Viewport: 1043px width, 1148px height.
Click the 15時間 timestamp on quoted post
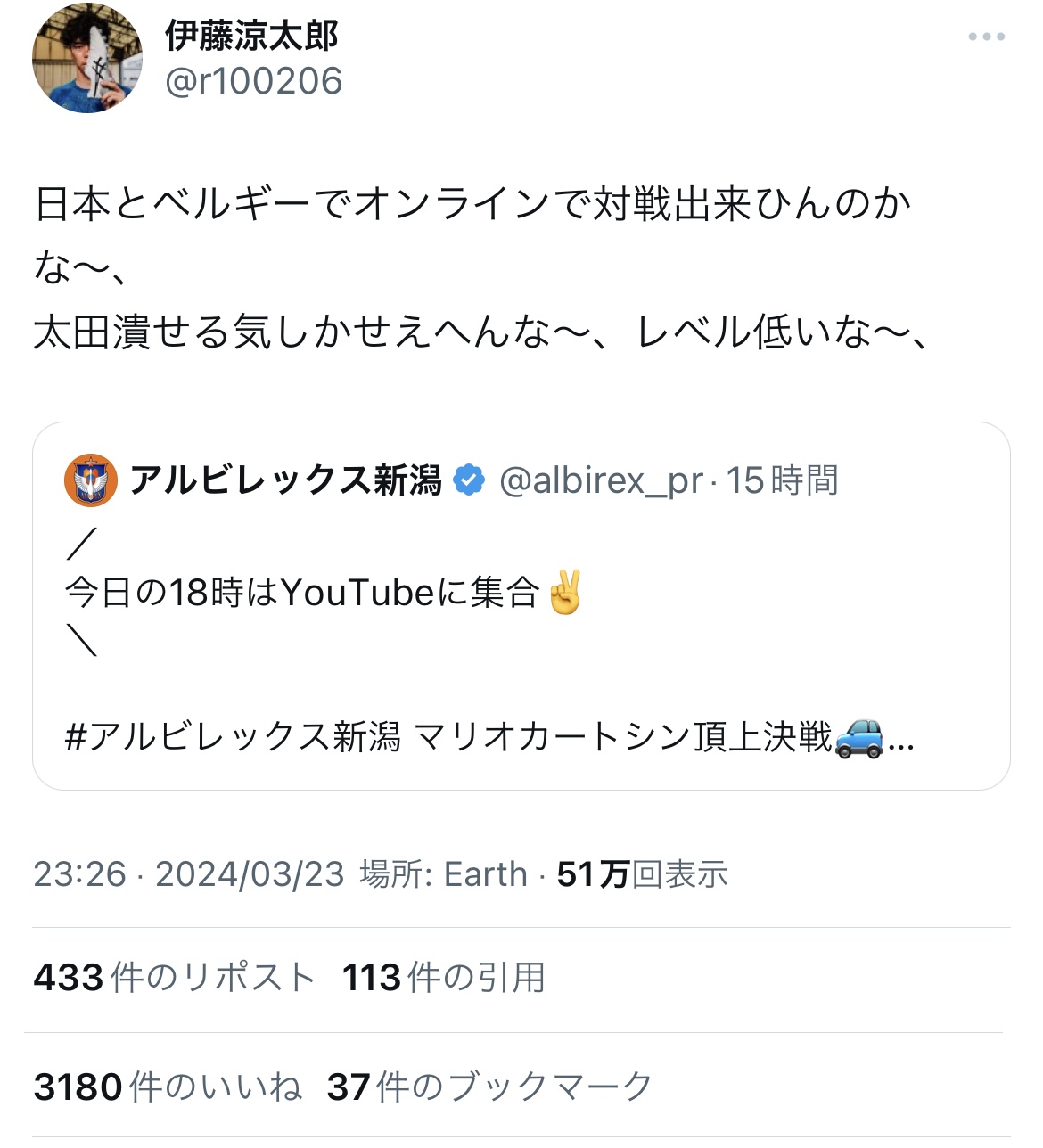click(x=782, y=480)
